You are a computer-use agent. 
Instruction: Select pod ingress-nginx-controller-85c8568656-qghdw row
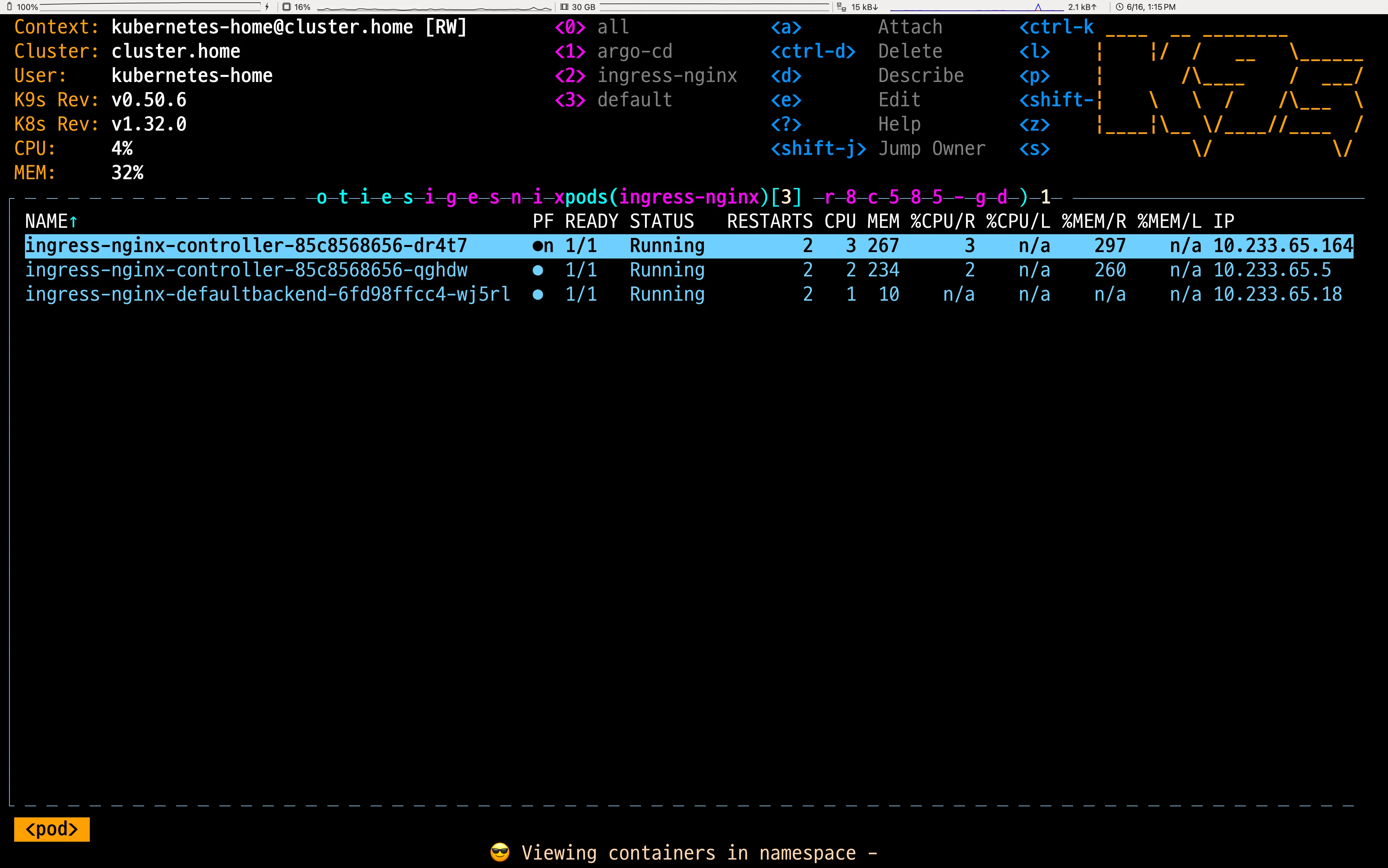(x=246, y=270)
